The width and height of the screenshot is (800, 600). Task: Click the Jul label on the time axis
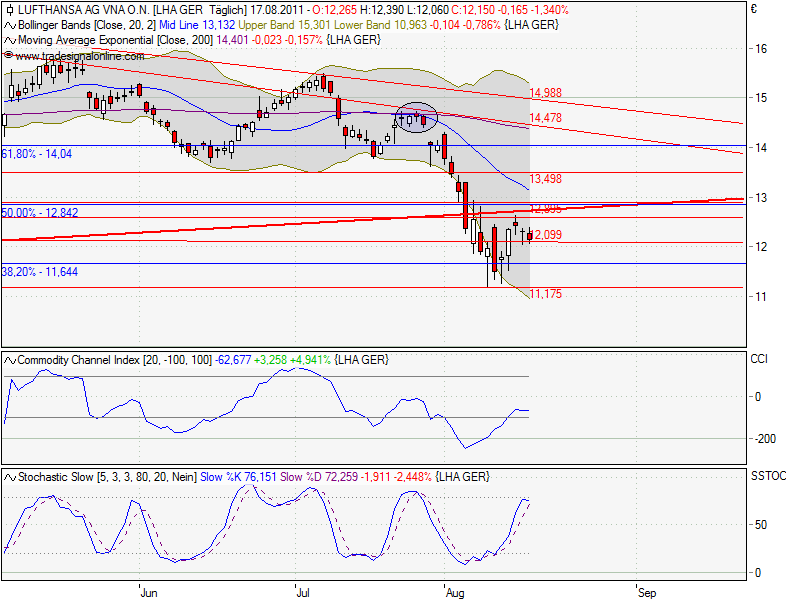[x=302, y=592]
